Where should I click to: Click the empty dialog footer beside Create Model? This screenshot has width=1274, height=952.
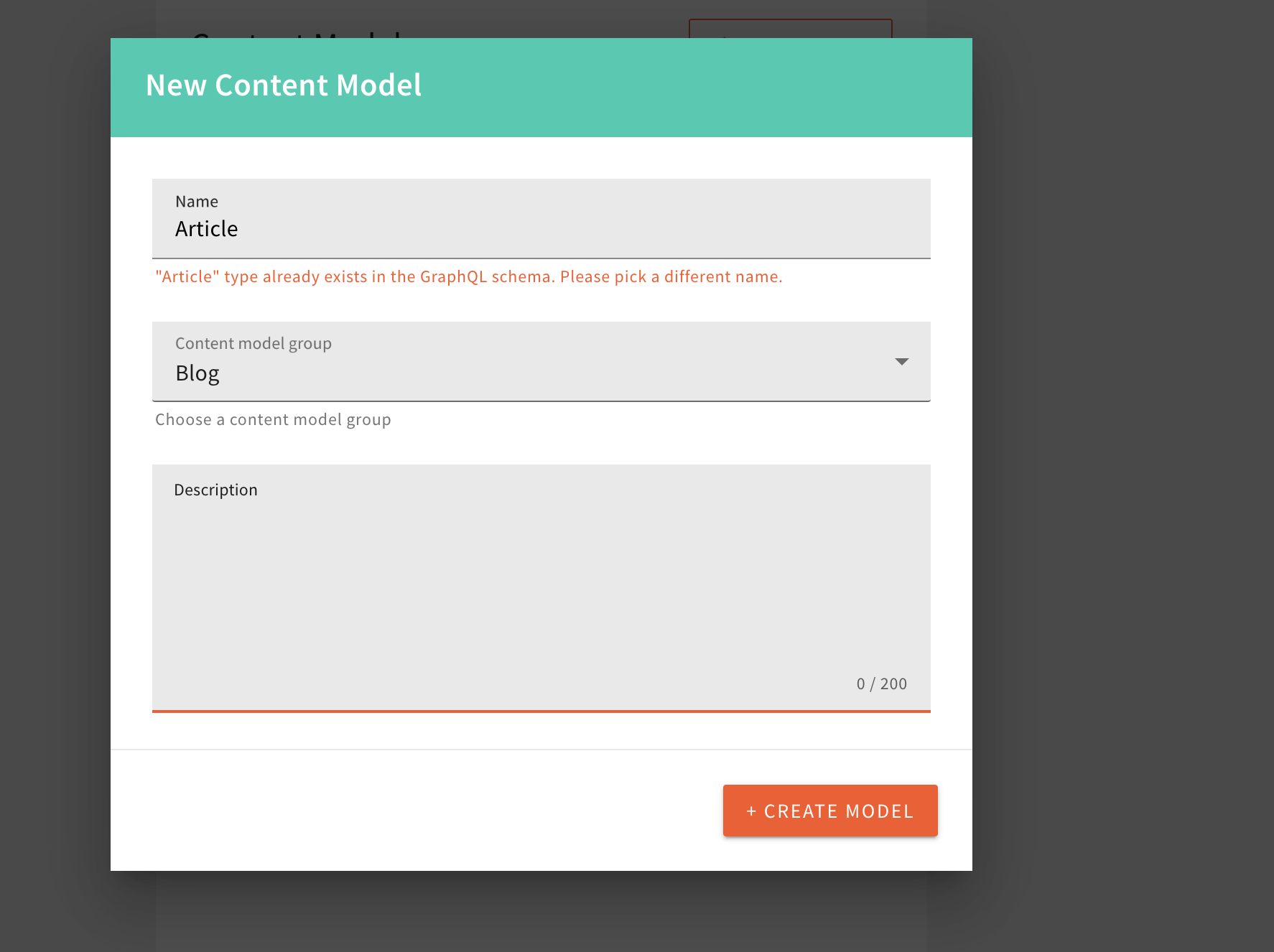click(x=417, y=811)
